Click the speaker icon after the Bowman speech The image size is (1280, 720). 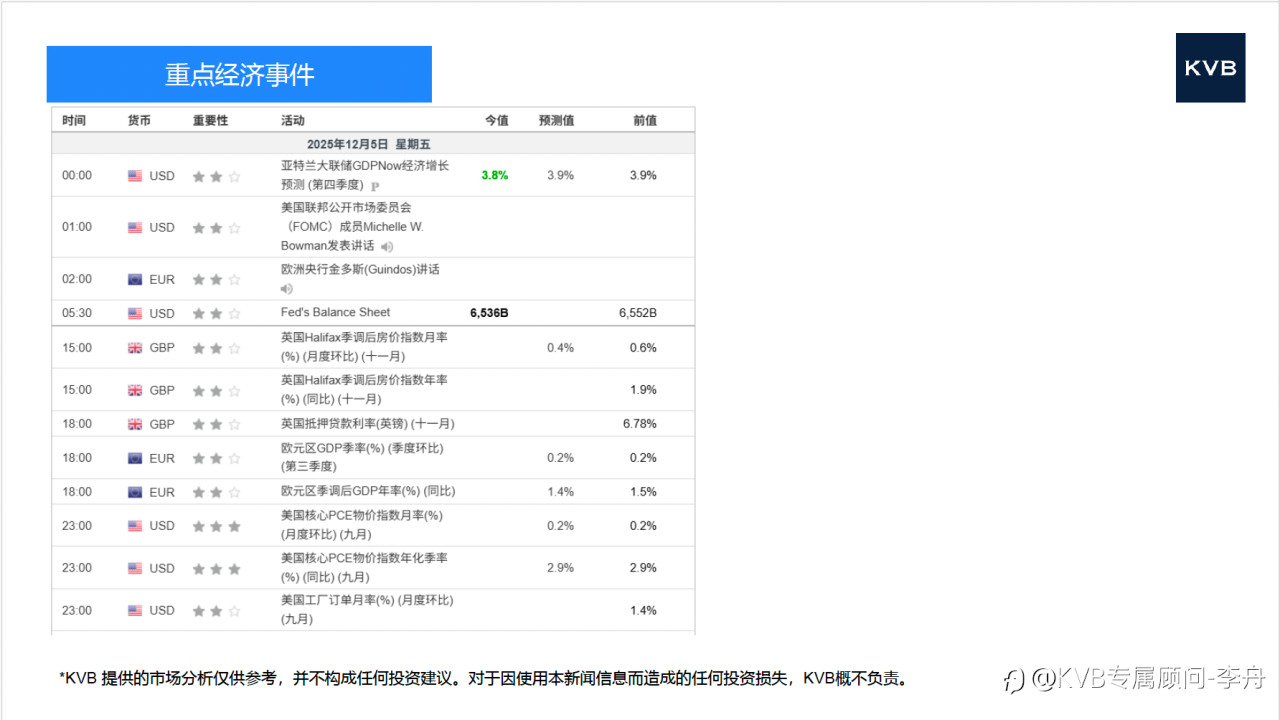[387, 246]
